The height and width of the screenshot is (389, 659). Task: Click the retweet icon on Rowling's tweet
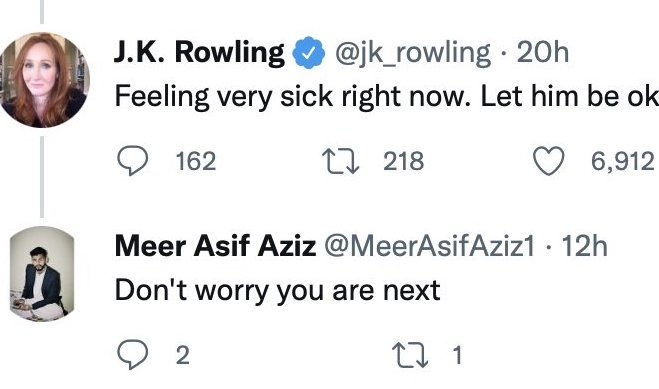[340, 162]
